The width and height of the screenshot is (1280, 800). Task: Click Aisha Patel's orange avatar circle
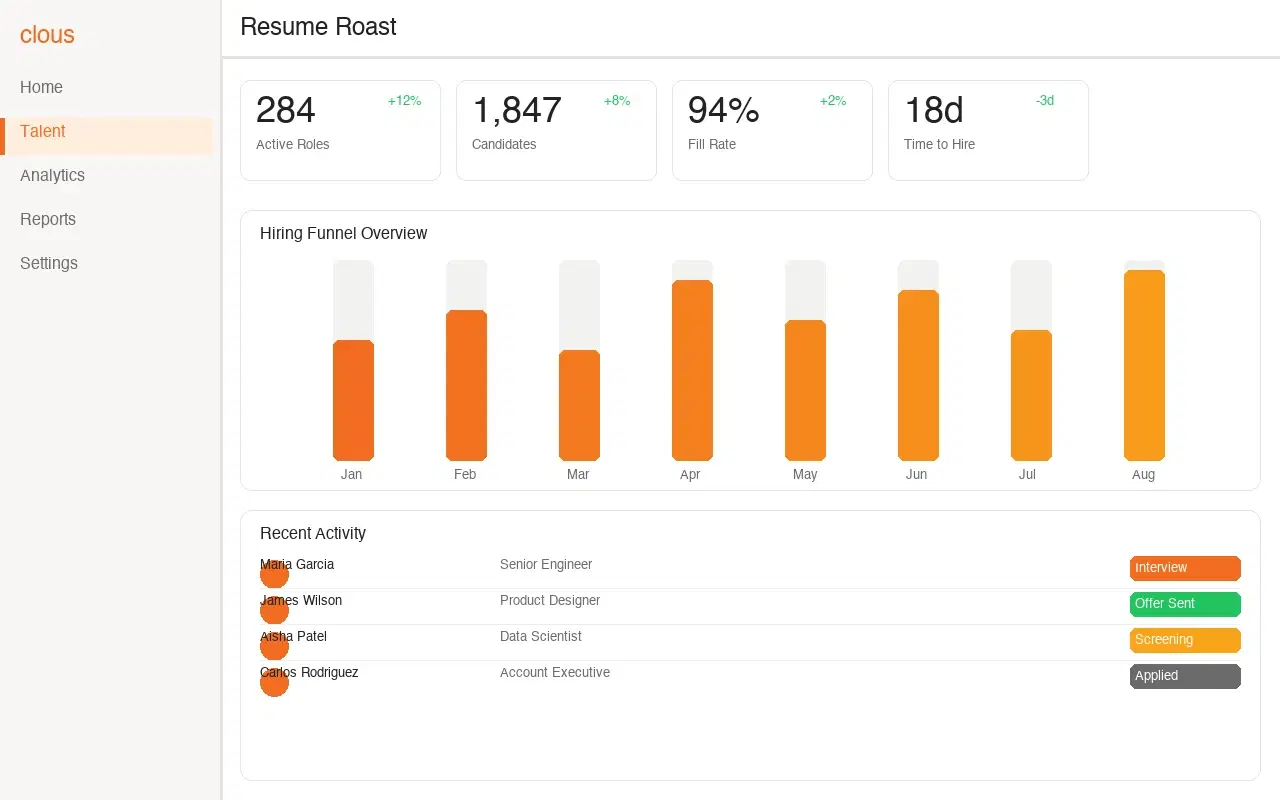(274, 647)
